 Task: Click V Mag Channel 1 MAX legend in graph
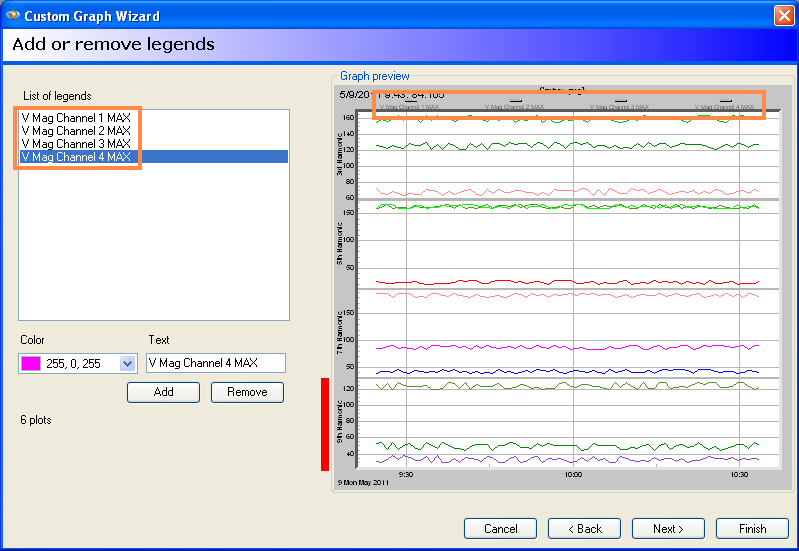(x=411, y=106)
